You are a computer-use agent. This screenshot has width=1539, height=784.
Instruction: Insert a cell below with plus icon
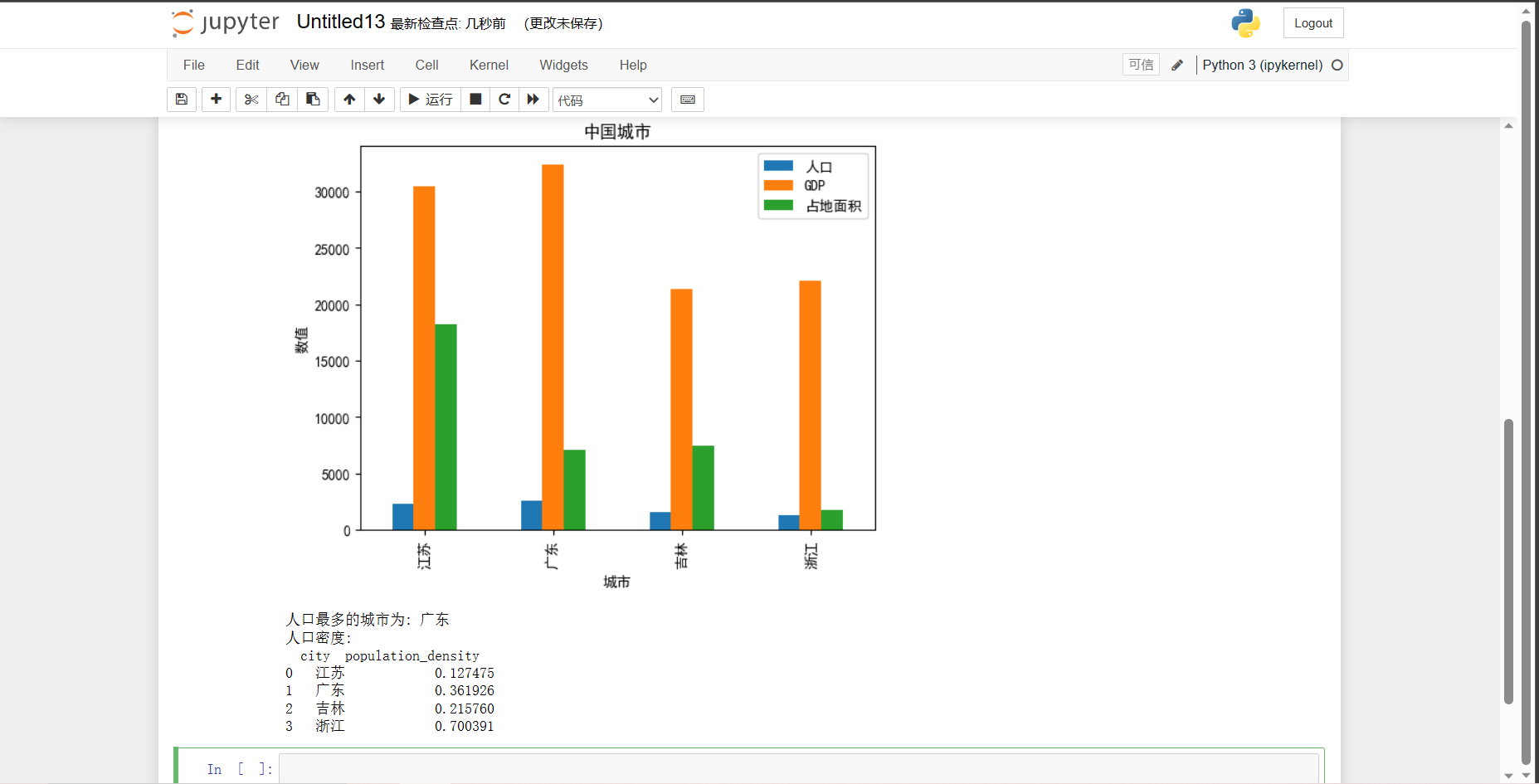point(216,100)
